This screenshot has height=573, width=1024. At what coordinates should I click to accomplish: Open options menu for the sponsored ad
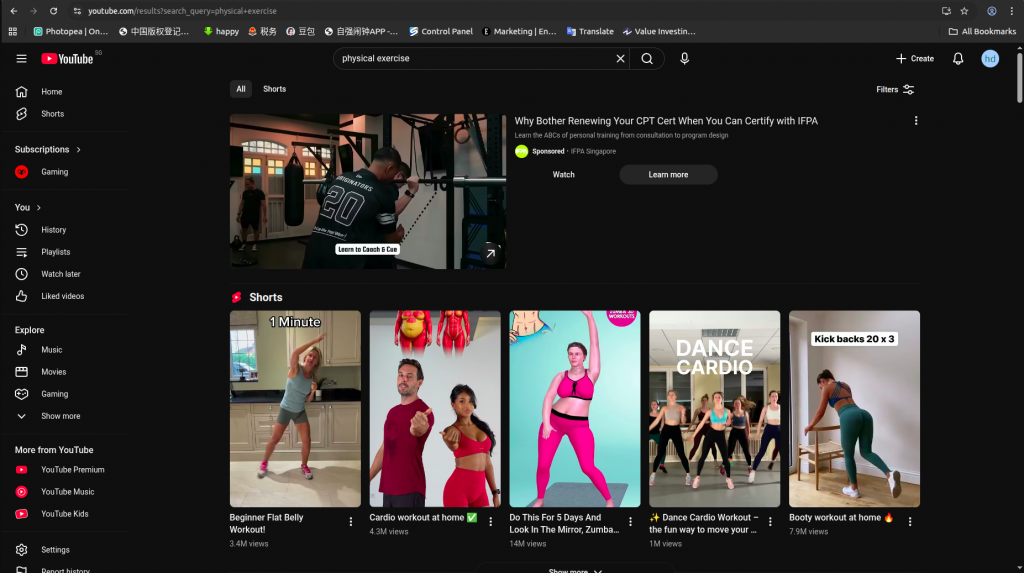pyautogui.click(x=916, y=121)
